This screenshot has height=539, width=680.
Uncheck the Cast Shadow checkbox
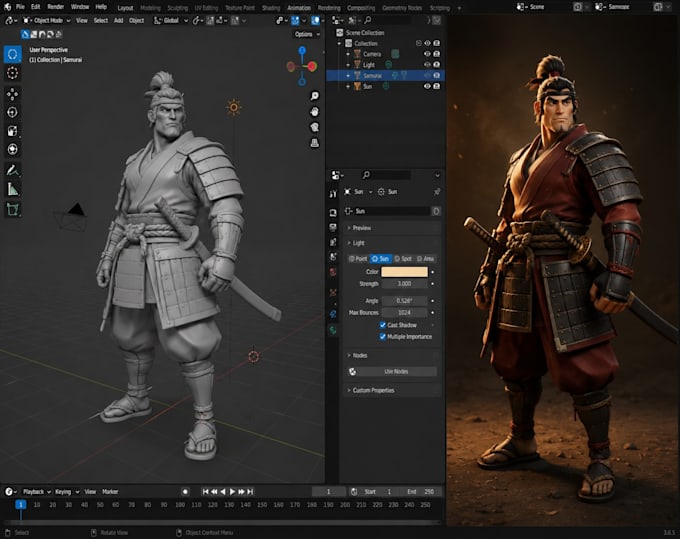coord(382,325)
